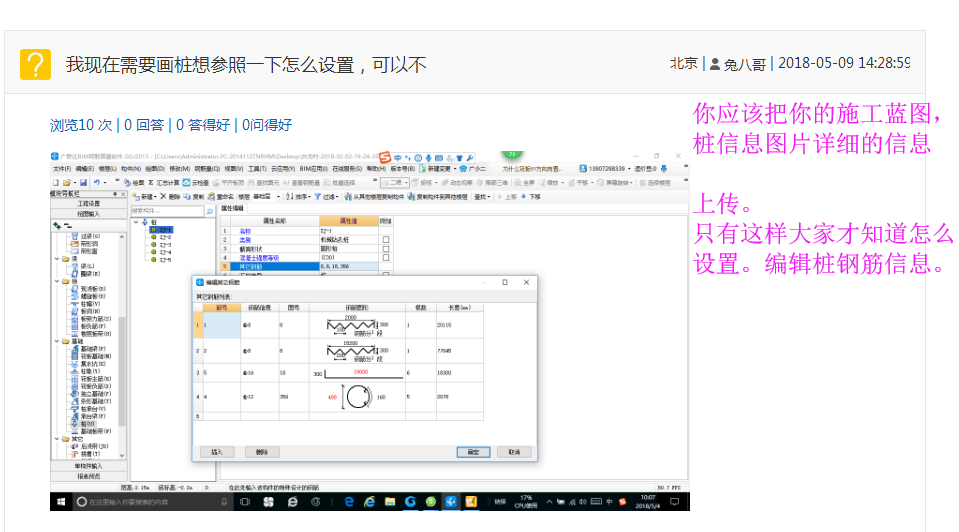Click the 绘图 toolbar icon

coord(127,183)
